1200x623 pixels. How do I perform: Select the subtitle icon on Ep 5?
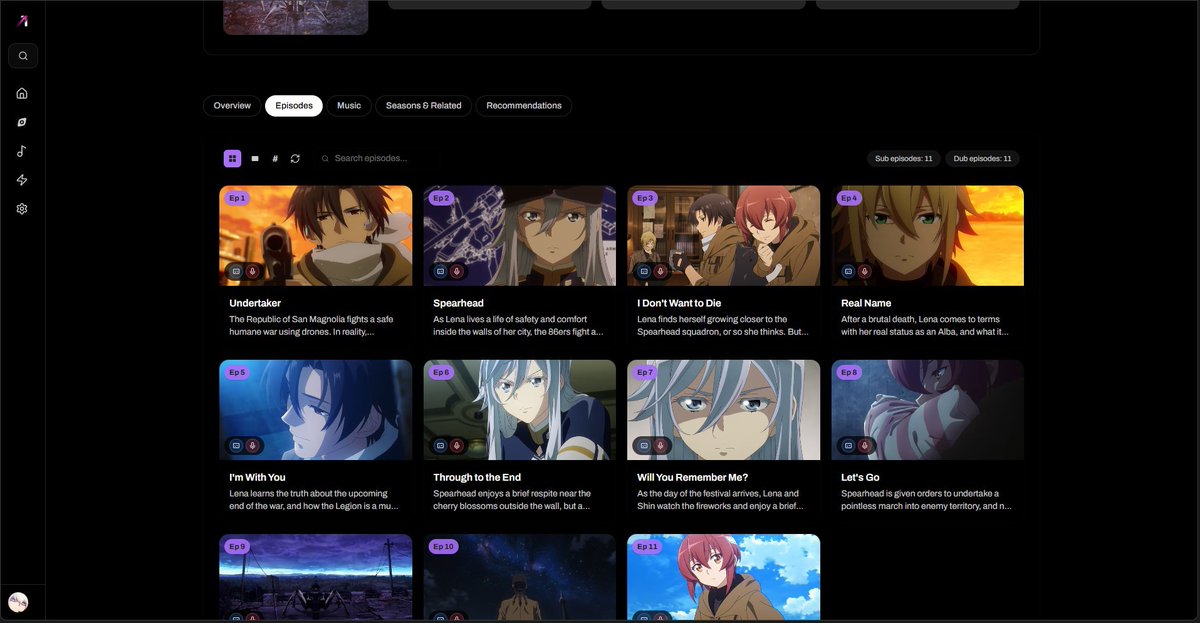coord(236,445)
